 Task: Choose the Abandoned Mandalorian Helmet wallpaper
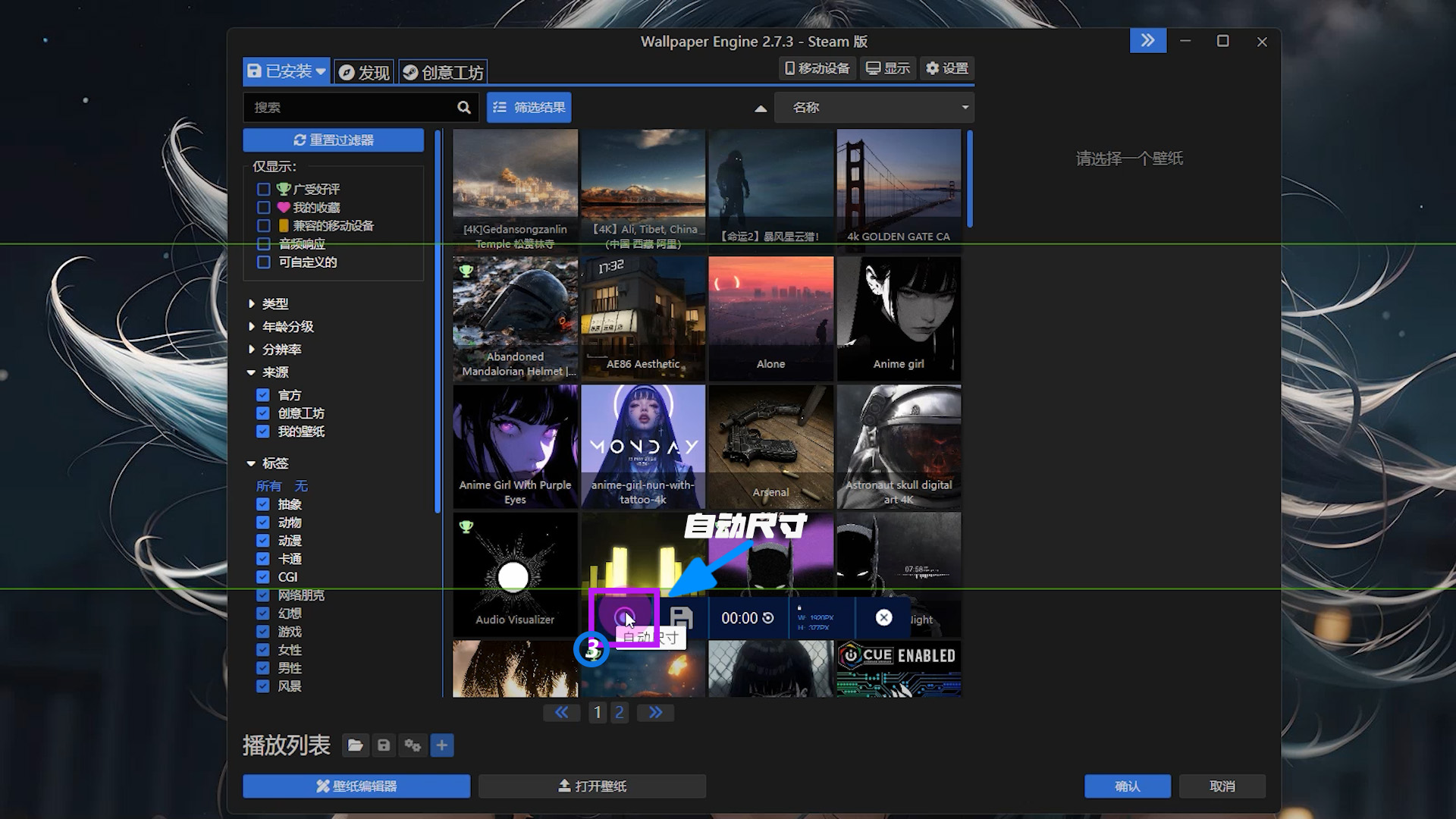pos(515,318)
